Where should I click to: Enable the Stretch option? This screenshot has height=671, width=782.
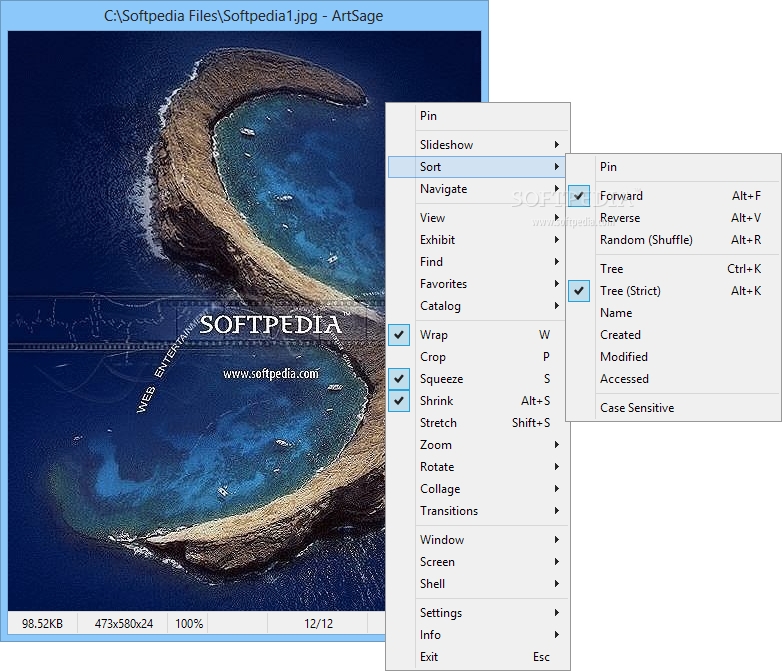click(x=478, y=423)
